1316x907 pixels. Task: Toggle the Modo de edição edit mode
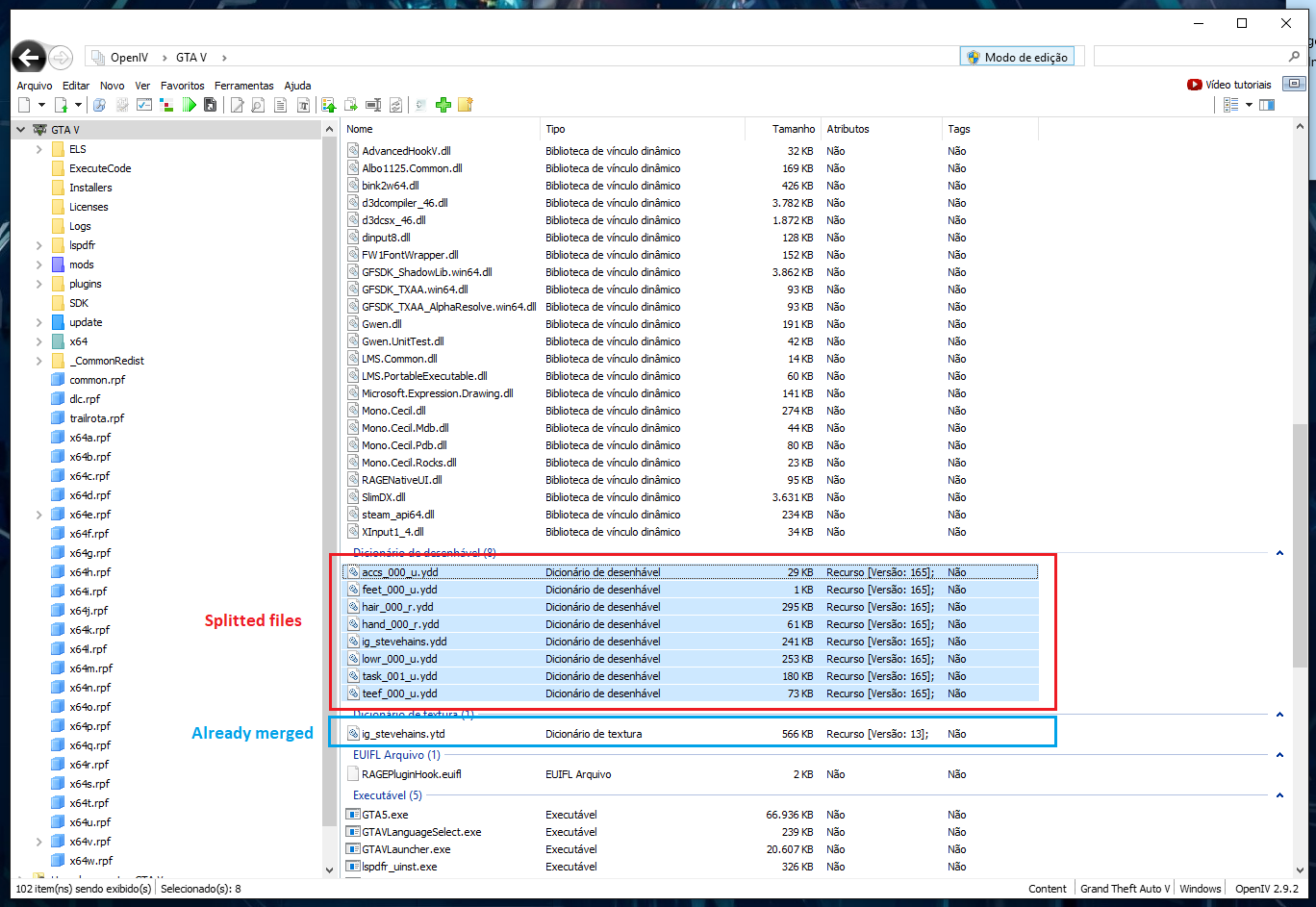(1017, 57)
